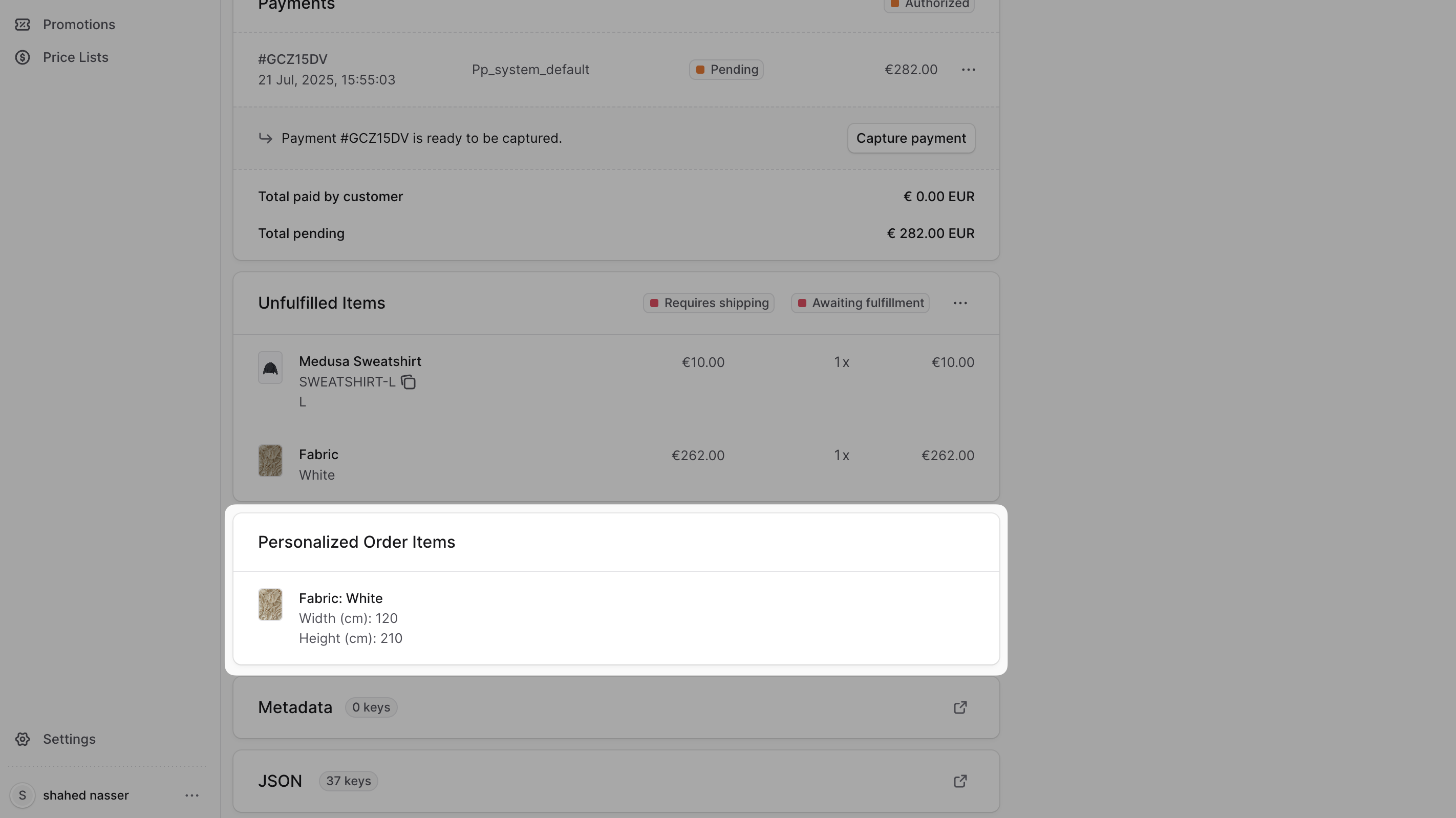Select the Promotions icon in the sidebar

tap(23, 24)
